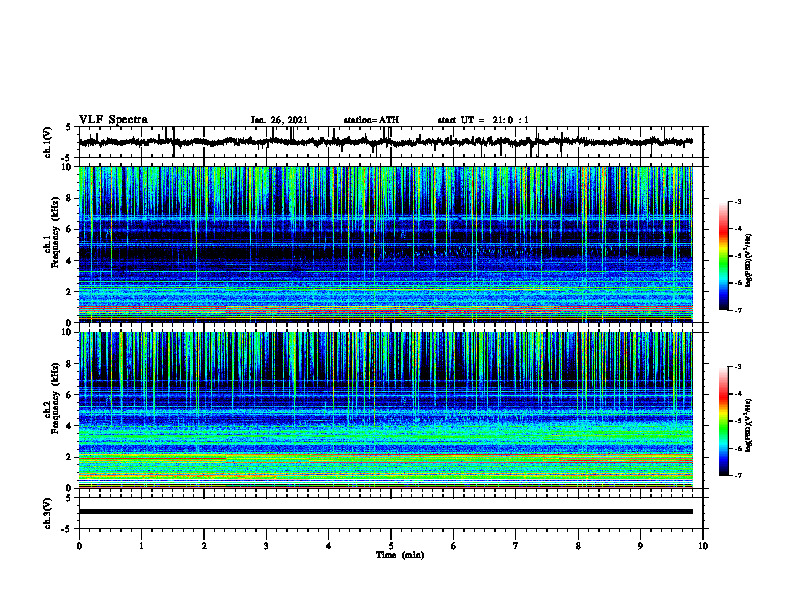Click the "0" tick on Time axis
This screenshot has height=612, width=792.
coord(79,546)
